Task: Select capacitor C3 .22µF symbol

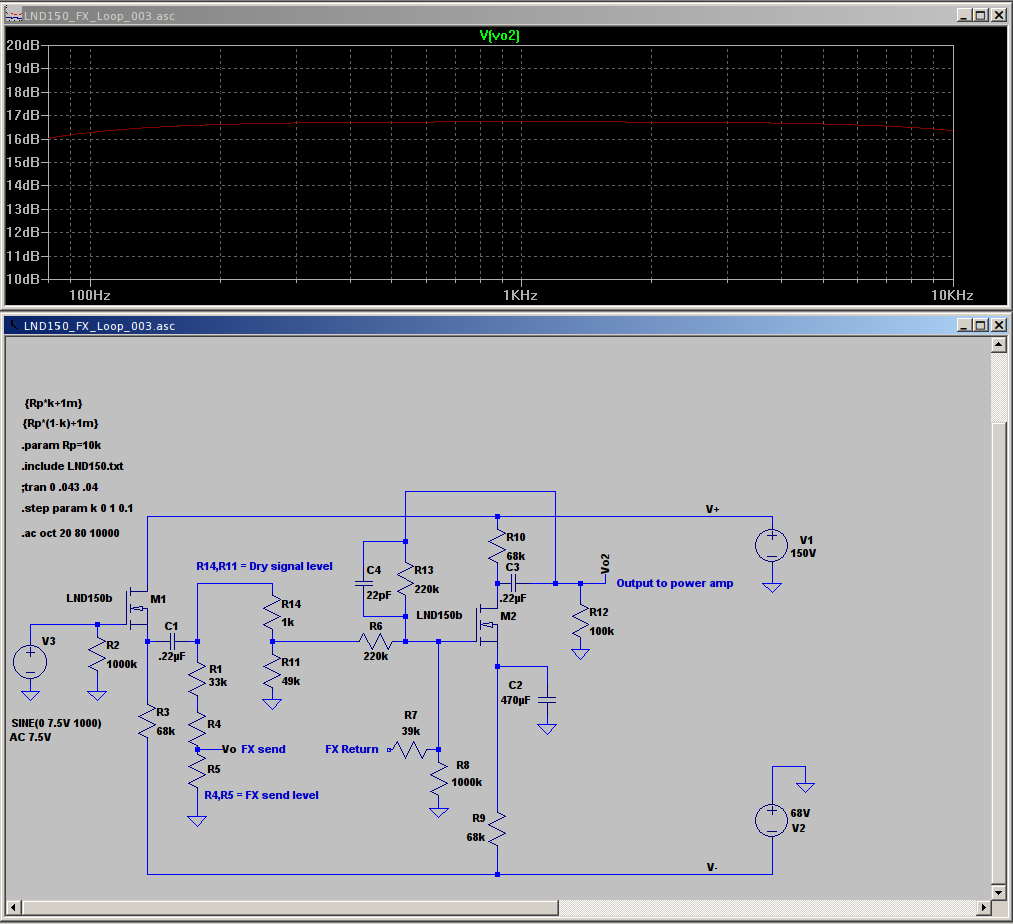Action: (x=513, y=583)
